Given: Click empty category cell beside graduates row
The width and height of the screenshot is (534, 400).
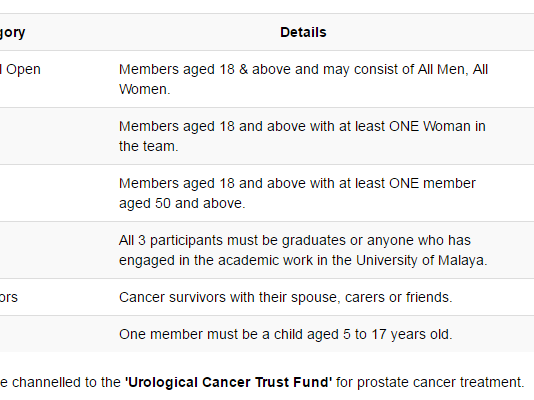Looking at the screenshot, I should click(56, 250).
